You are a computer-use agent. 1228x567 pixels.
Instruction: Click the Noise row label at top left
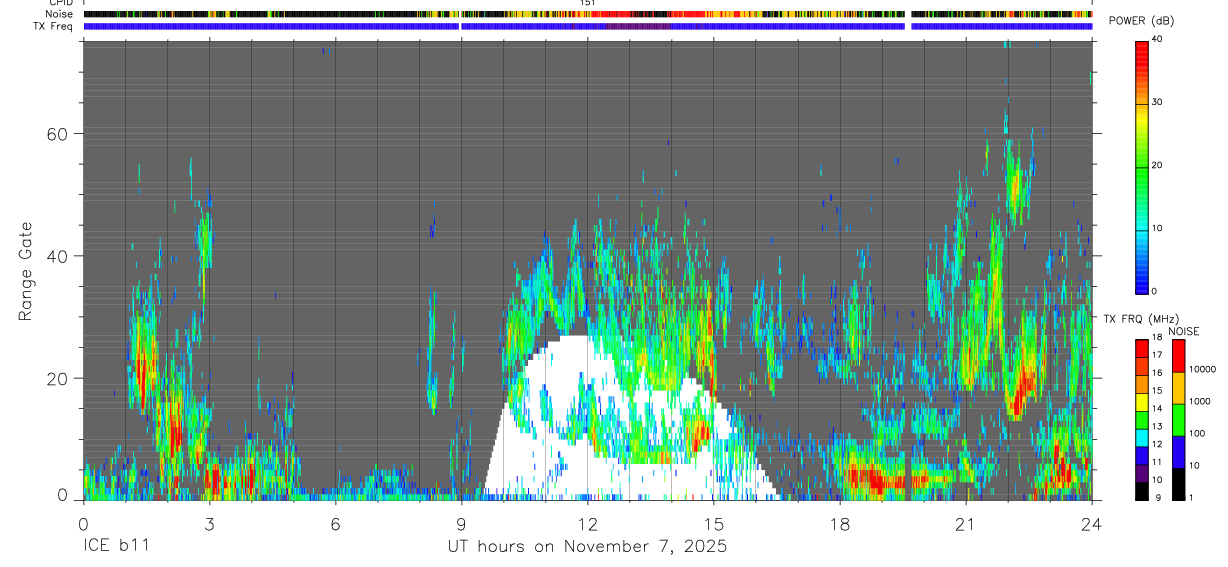coord(60,14)
